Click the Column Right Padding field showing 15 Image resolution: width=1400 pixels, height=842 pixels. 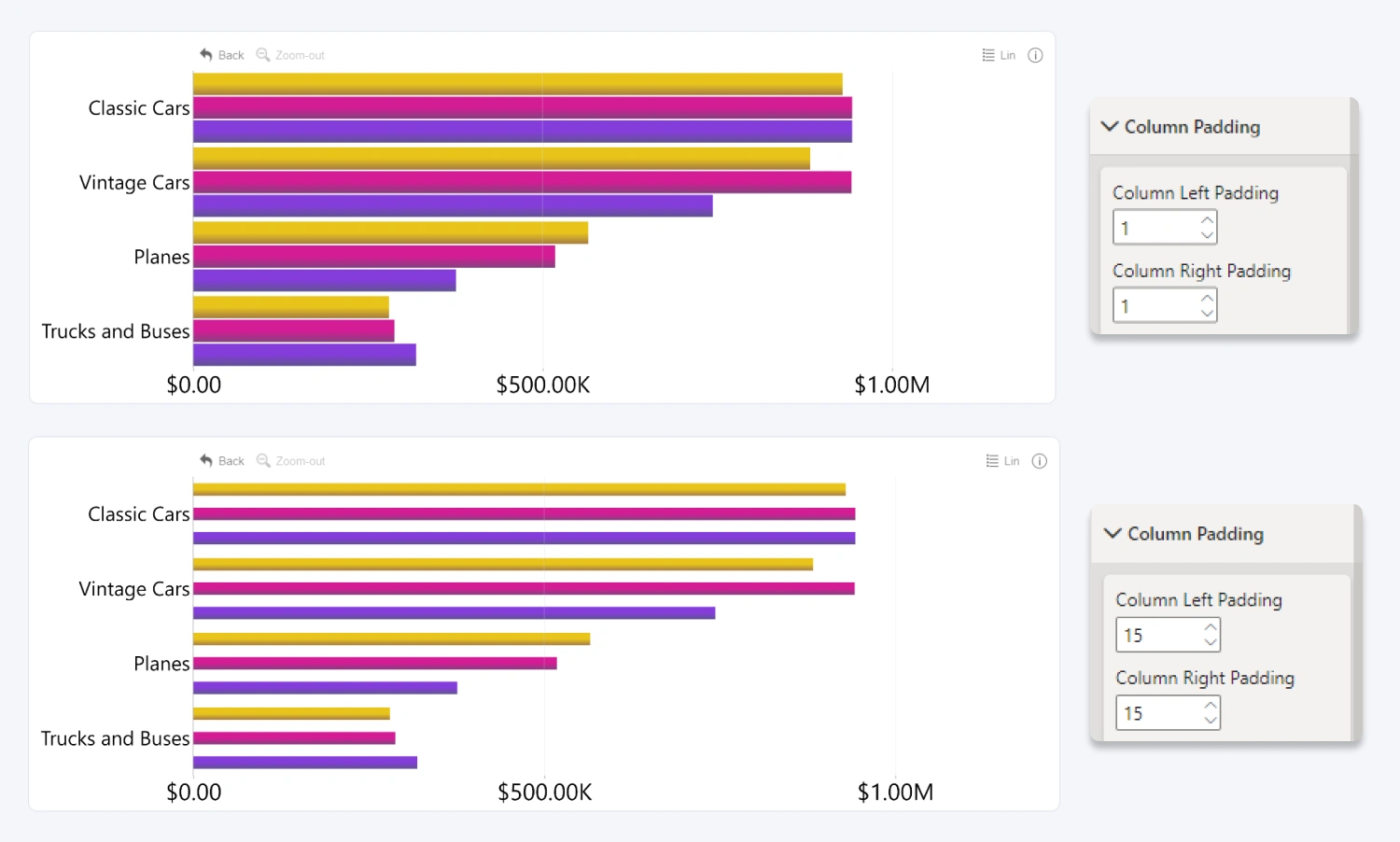[x=1168, y=713]
